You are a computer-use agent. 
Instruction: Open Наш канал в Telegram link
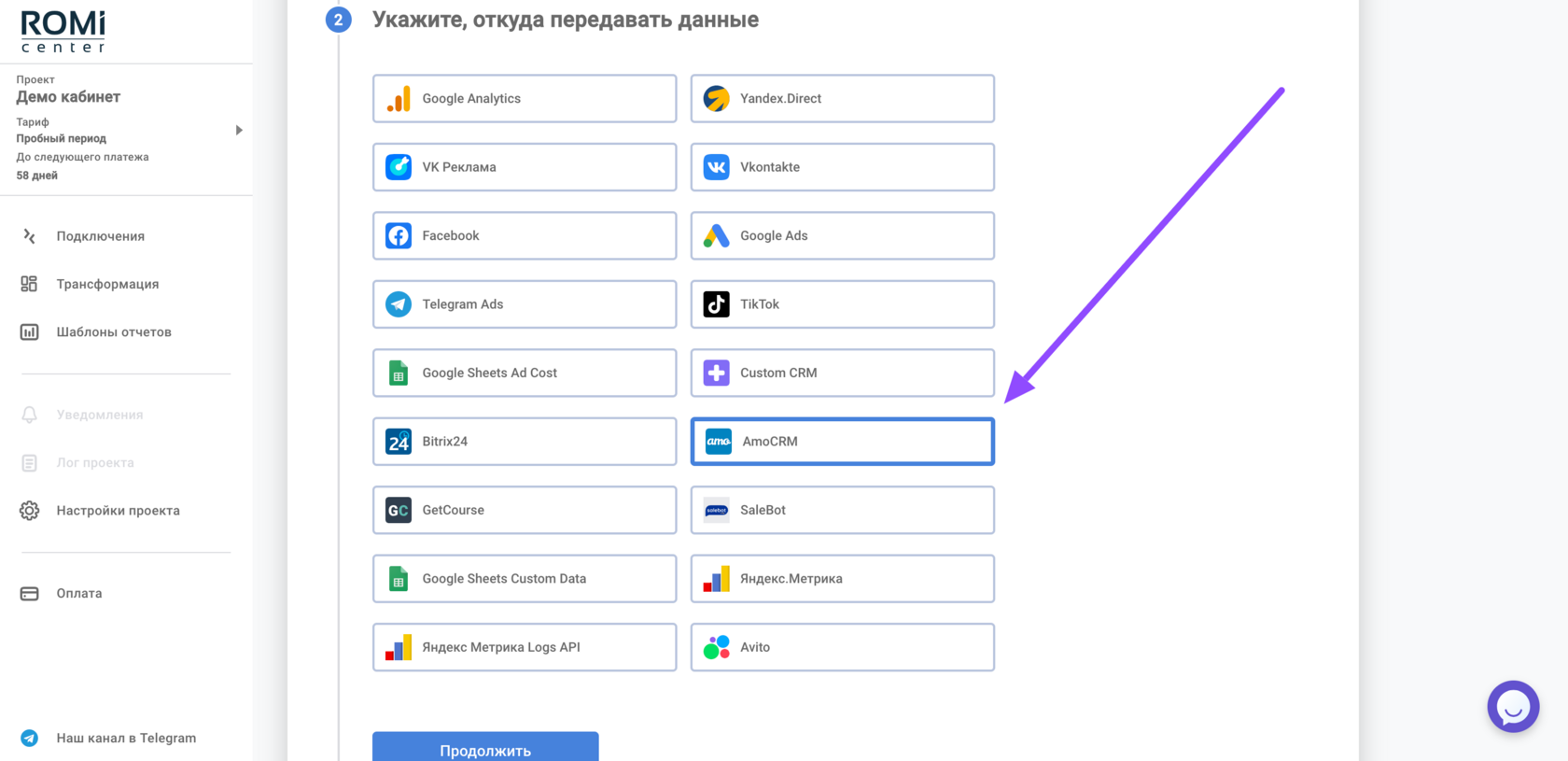126,738
